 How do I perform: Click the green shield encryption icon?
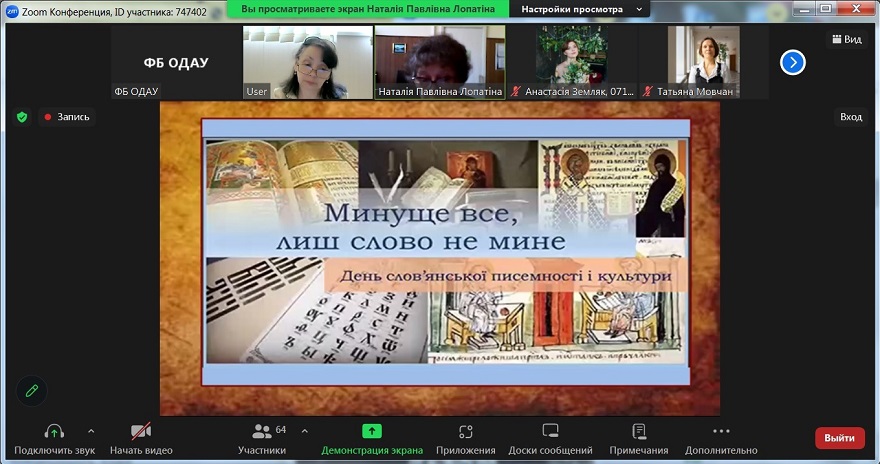click(x=22, y=117)
